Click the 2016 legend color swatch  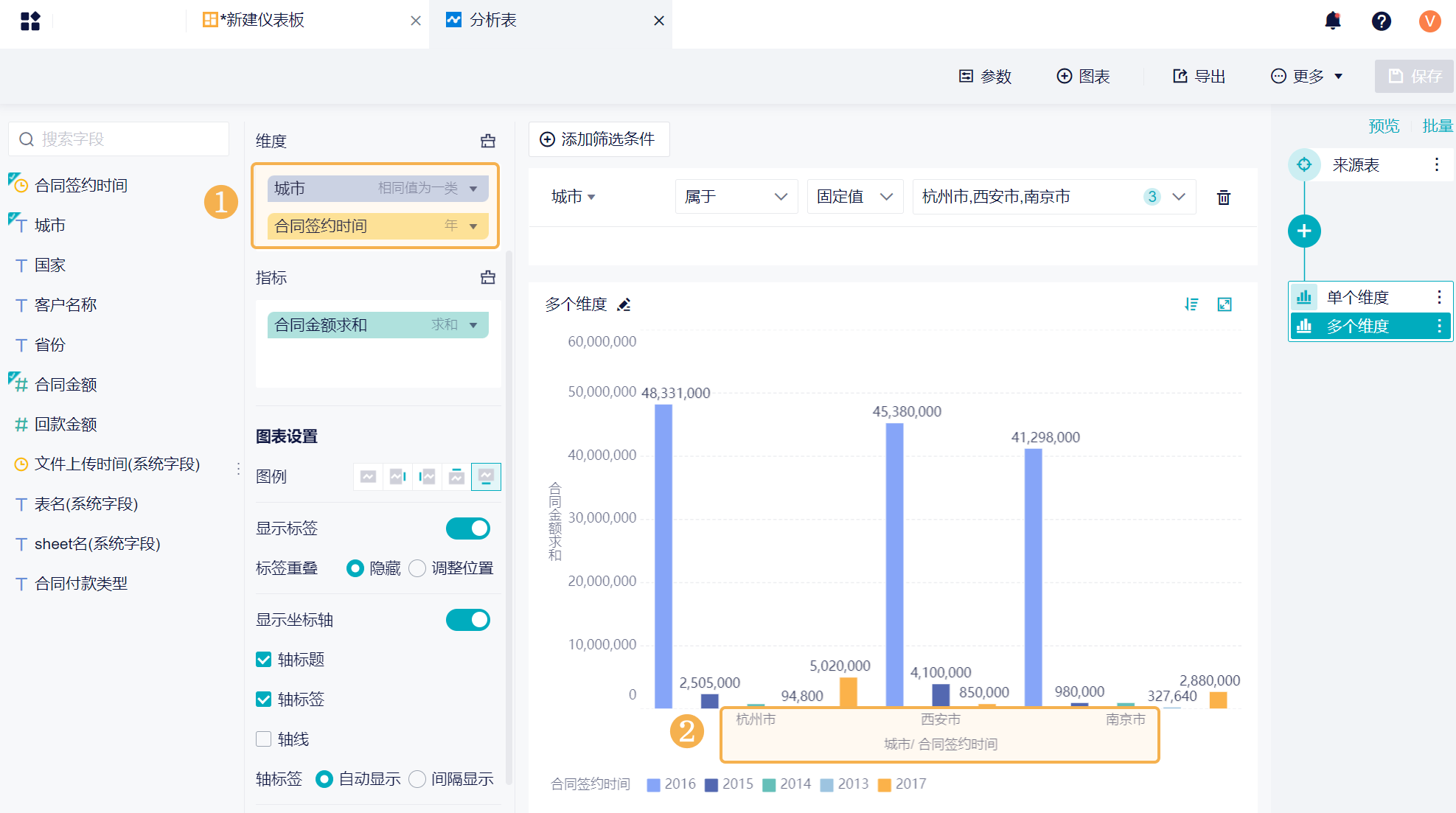[x=653, y=785]
